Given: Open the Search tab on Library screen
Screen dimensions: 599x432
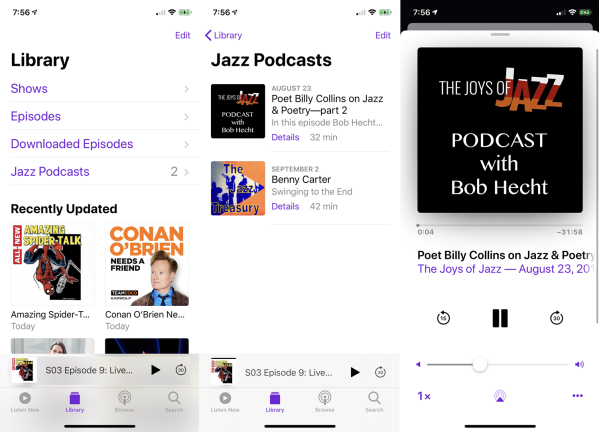Looking at the screenshot, I should pos(174,402).
